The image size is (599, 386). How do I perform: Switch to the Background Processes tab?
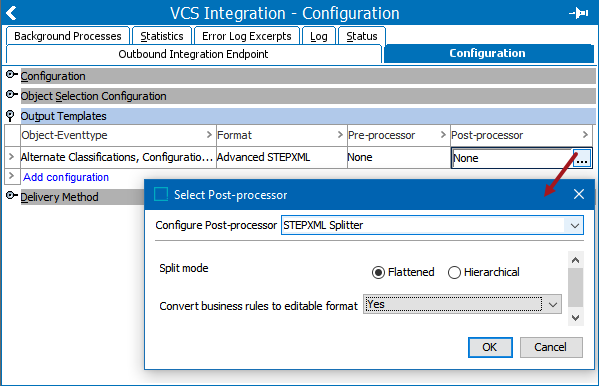(68, 36)
